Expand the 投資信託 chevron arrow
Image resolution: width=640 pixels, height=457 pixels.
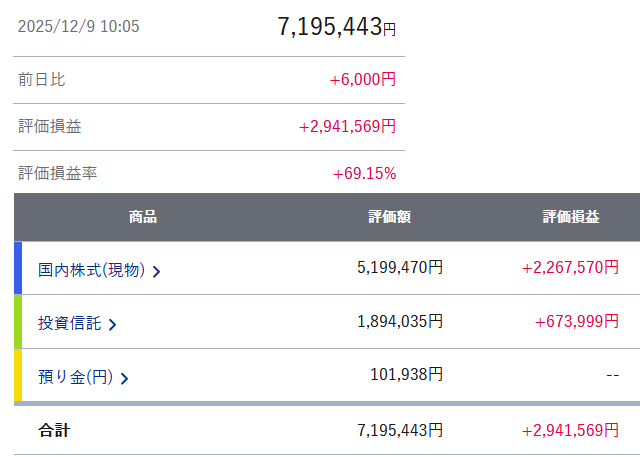(112, 324)
